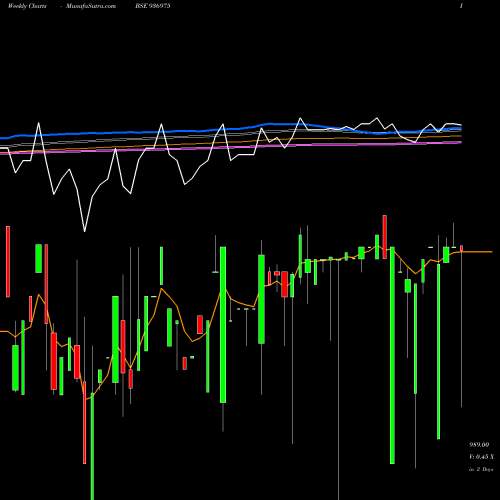The image size is (500, 500).
Task: Click the tallest red candle near the chart's right
Action: pos(385,237)
